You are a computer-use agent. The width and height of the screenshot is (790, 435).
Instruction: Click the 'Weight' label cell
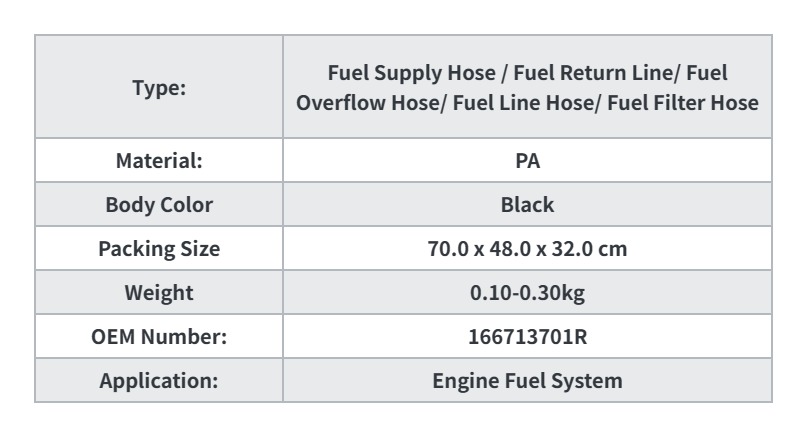click(x=160, y=293)
